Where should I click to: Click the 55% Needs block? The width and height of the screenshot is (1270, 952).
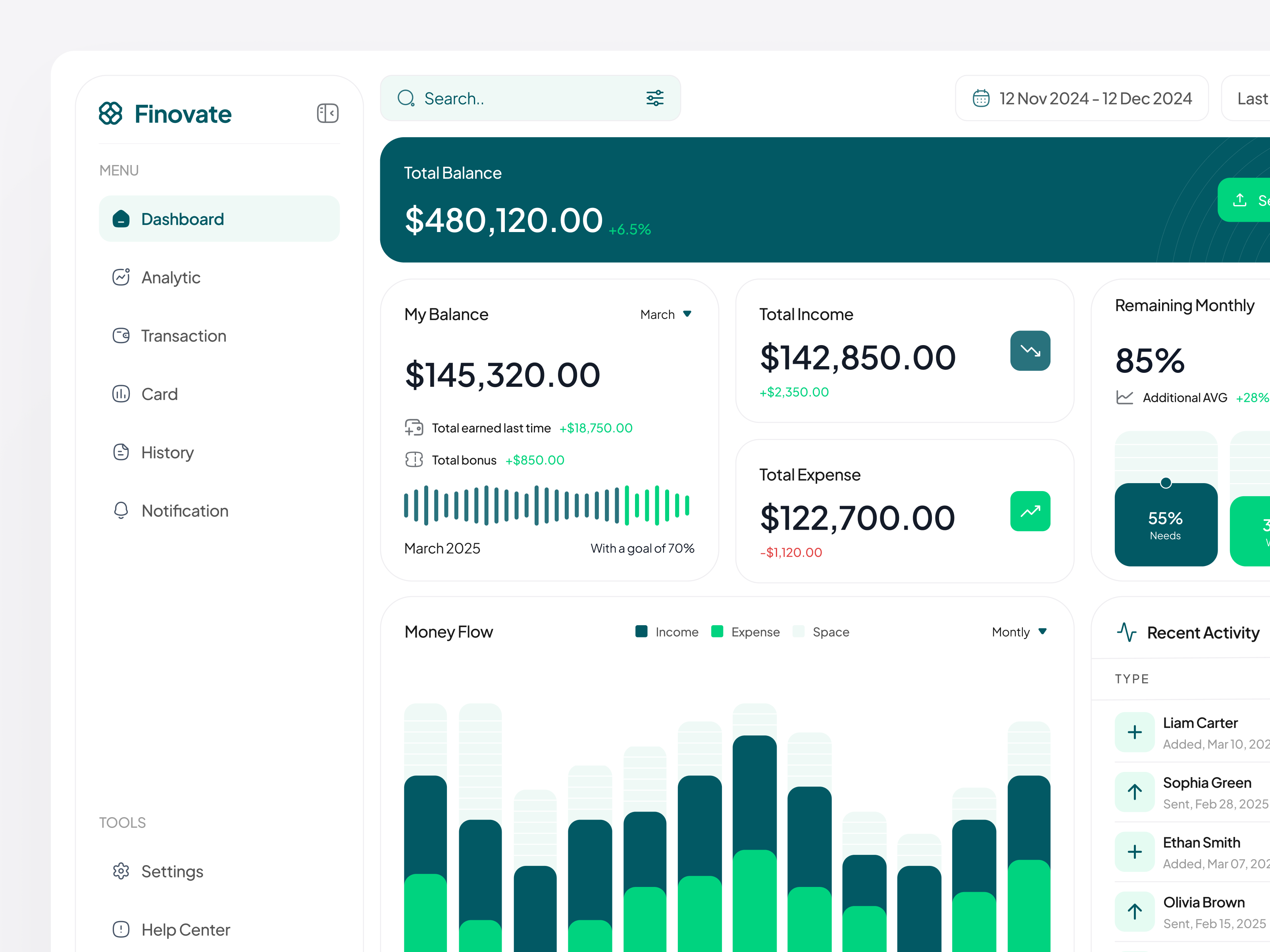coord(1166,524)
